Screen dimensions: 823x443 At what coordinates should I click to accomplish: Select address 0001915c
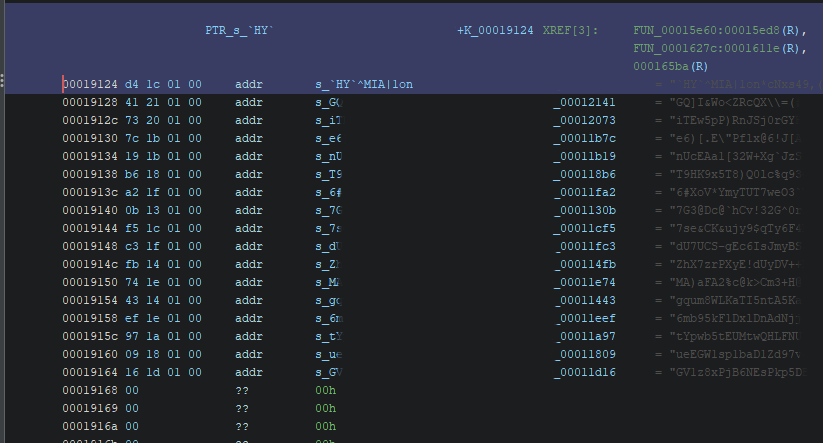pyautogui.click(x=90, y=336)
